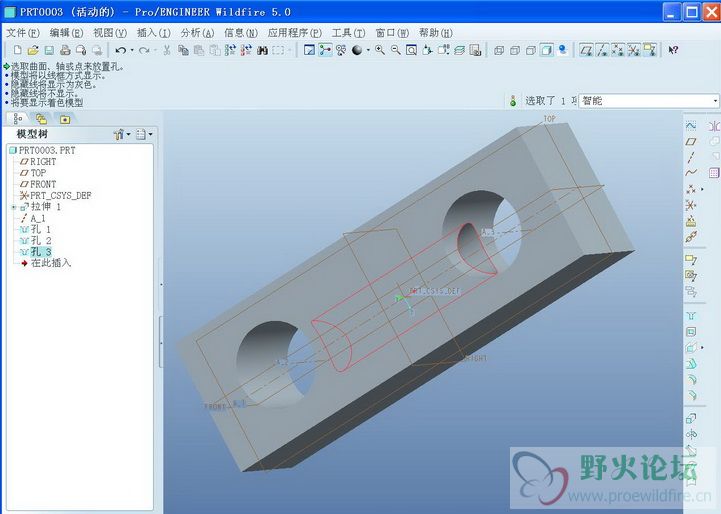Open the 工具(T) menu
721x514 pixels.
[x=348, y=33]
